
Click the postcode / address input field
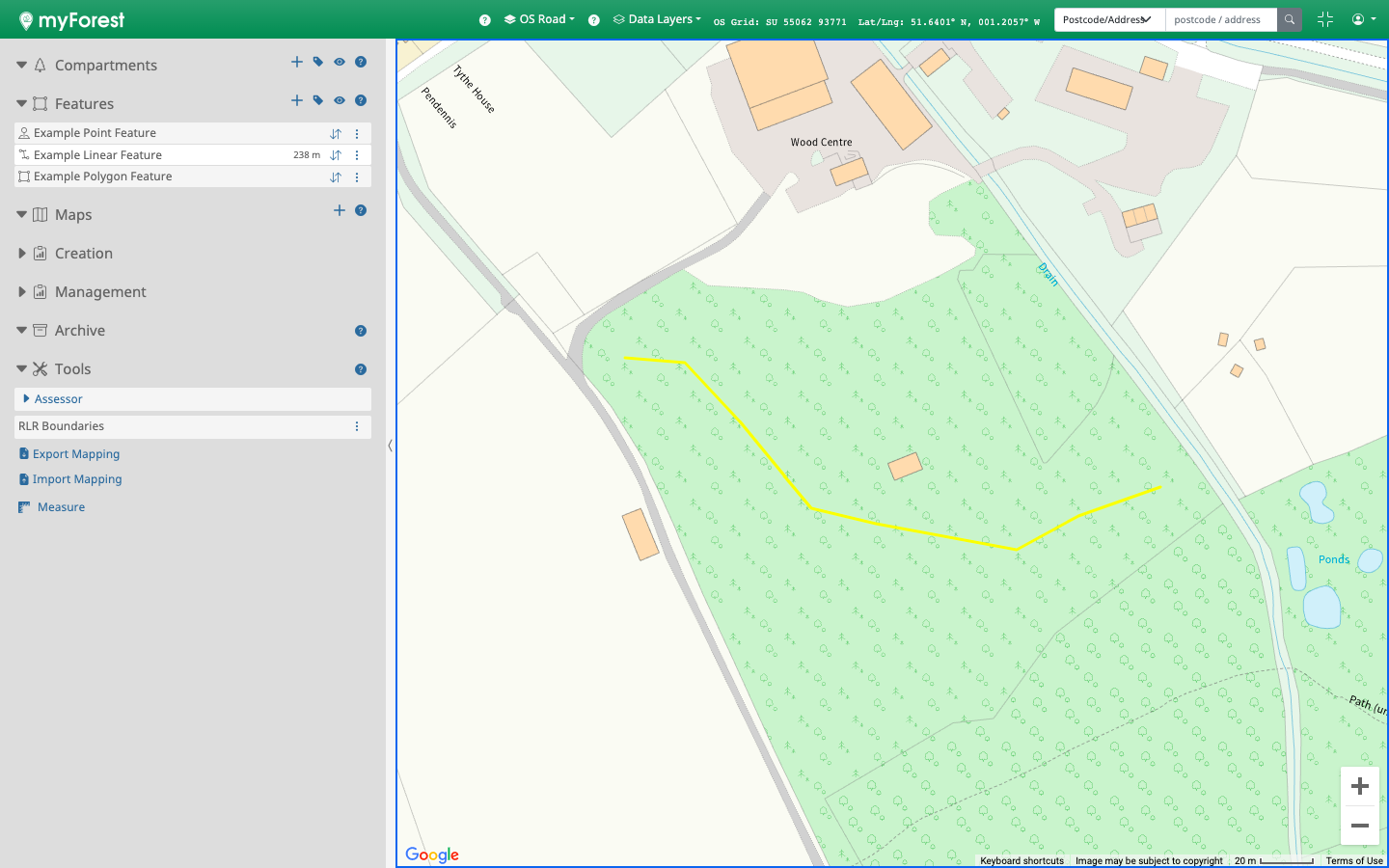(x=1220, y=19)
